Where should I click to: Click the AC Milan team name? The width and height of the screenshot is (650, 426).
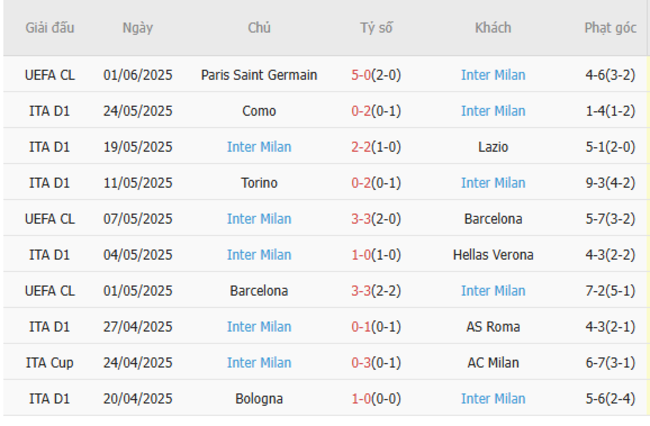click(493, 363)
